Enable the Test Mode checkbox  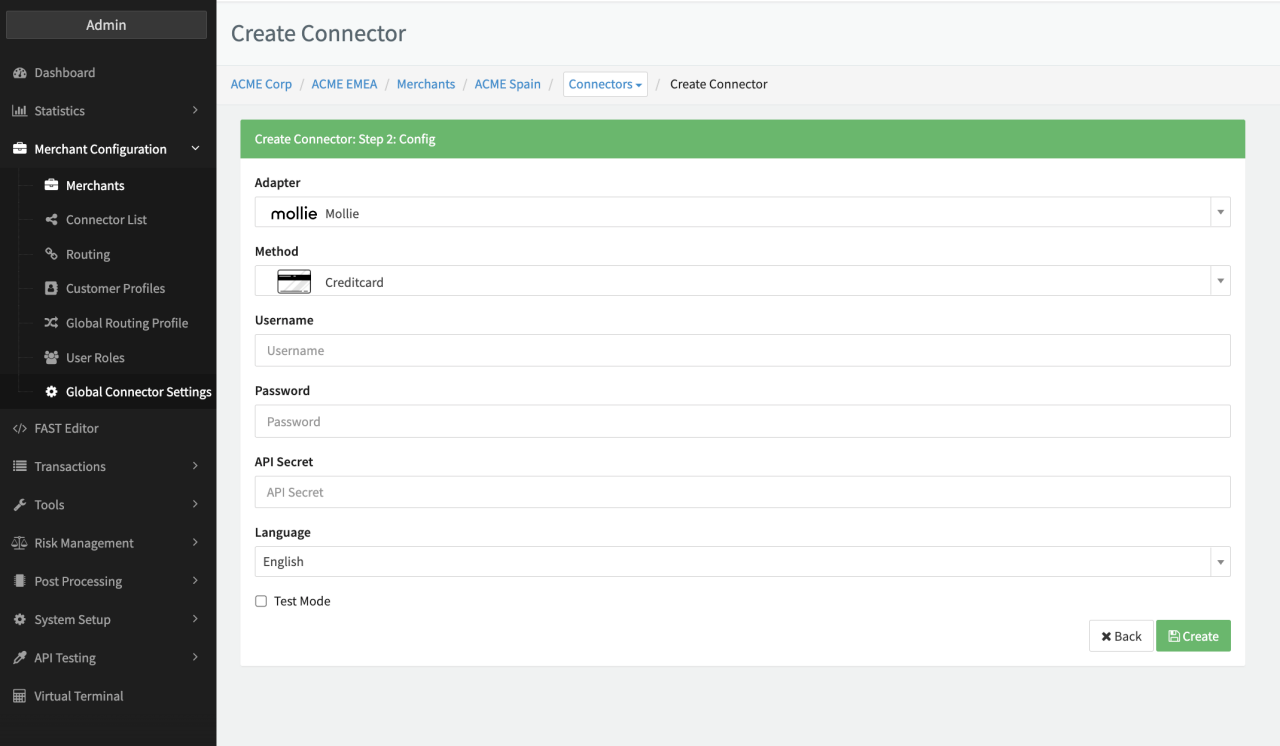(x=261, y=601)
